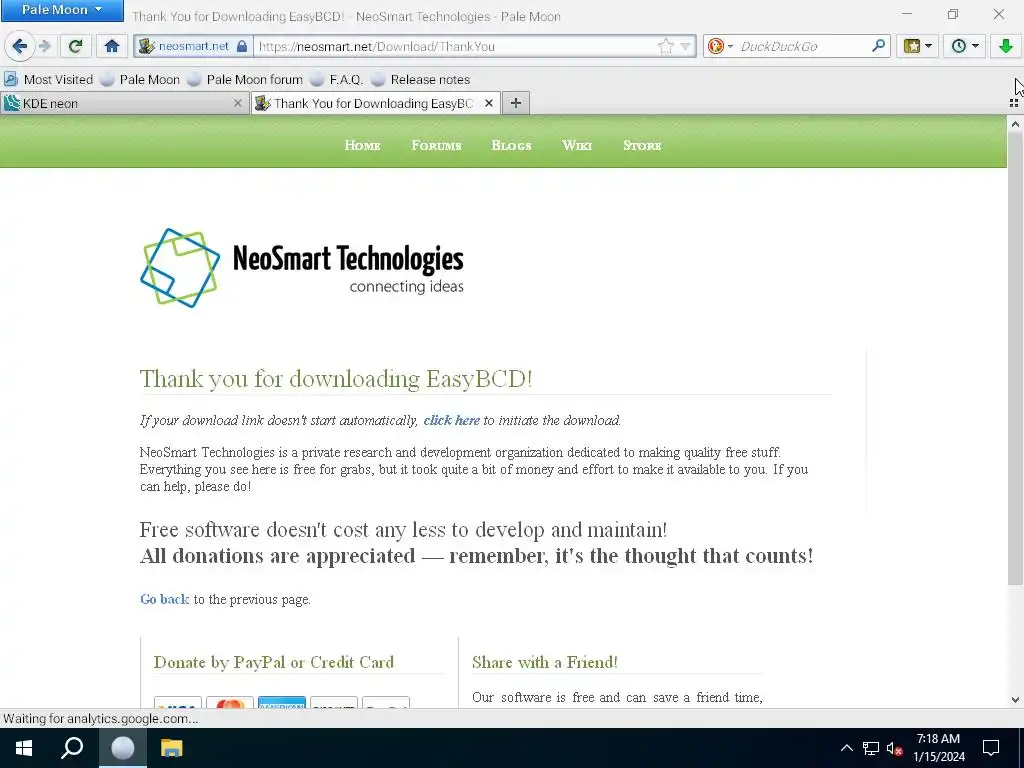Open the Windows Start menu

click(24, 748)
